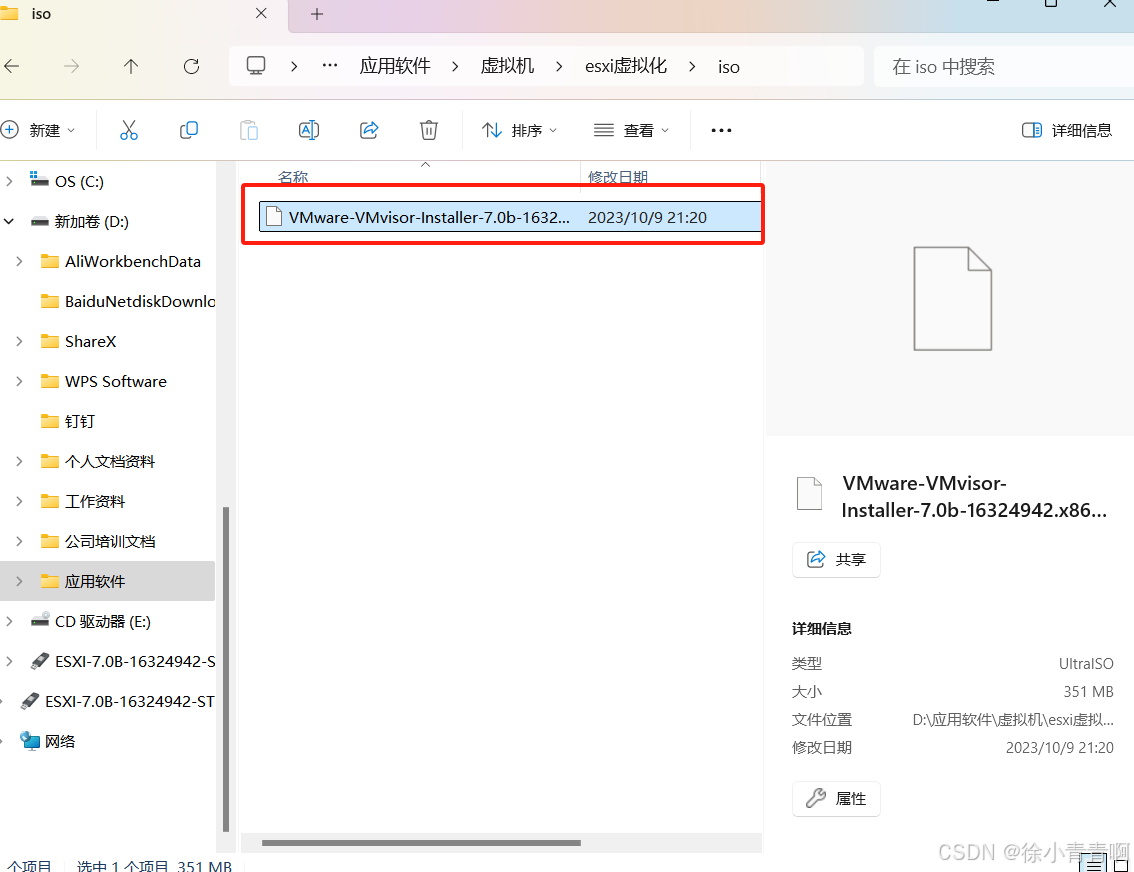Click the navigation pane vertical scrollbar
This screenshot has height=872, width=1134.
tap(226, 669)
